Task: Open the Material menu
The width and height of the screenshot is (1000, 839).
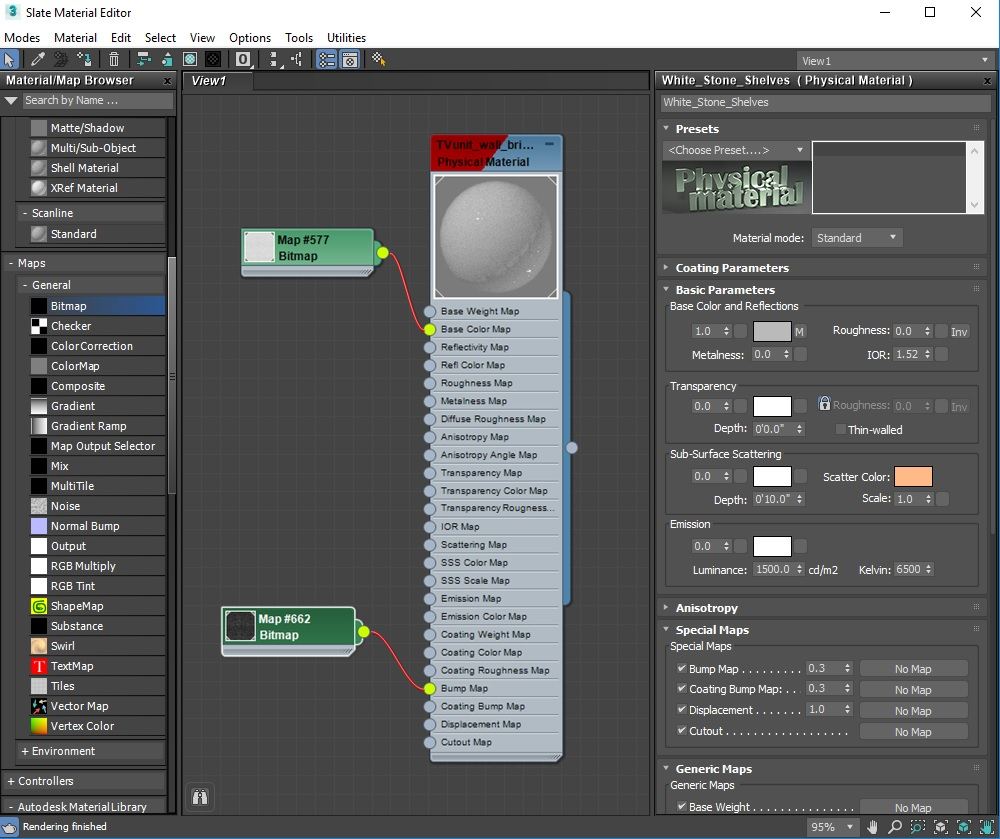Action: [x=75, y=37]
